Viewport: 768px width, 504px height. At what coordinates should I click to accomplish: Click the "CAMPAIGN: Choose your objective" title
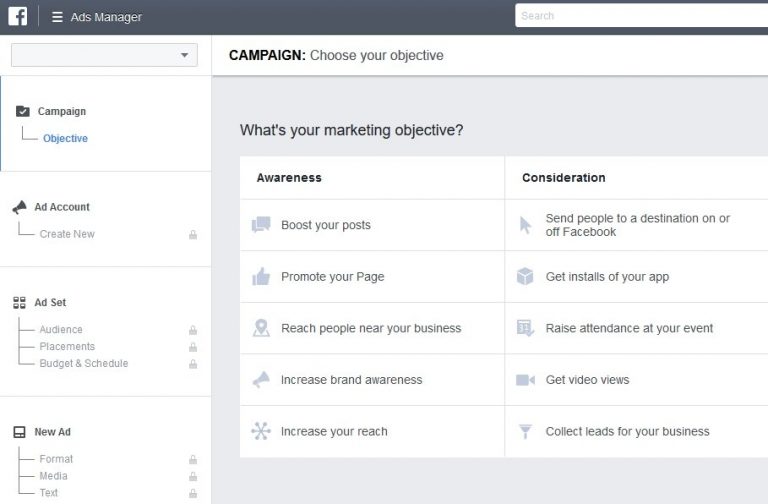click(336, 55)
